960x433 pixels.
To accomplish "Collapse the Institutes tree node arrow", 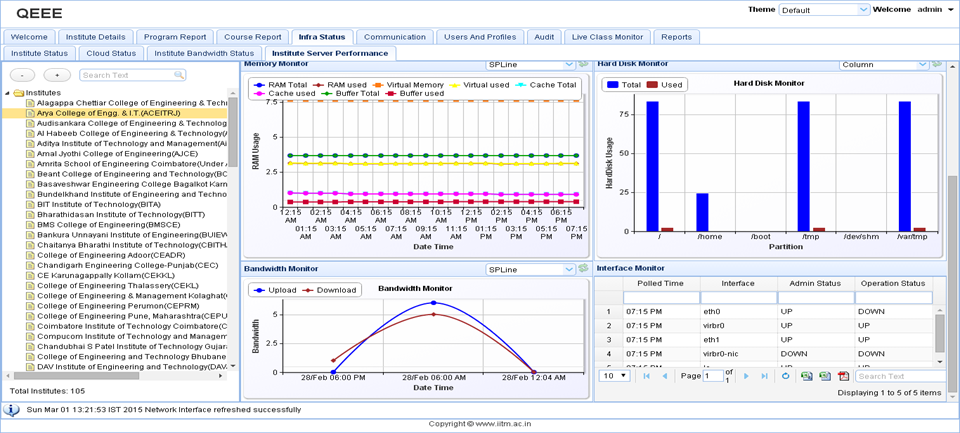I will (x=7, y=93).
